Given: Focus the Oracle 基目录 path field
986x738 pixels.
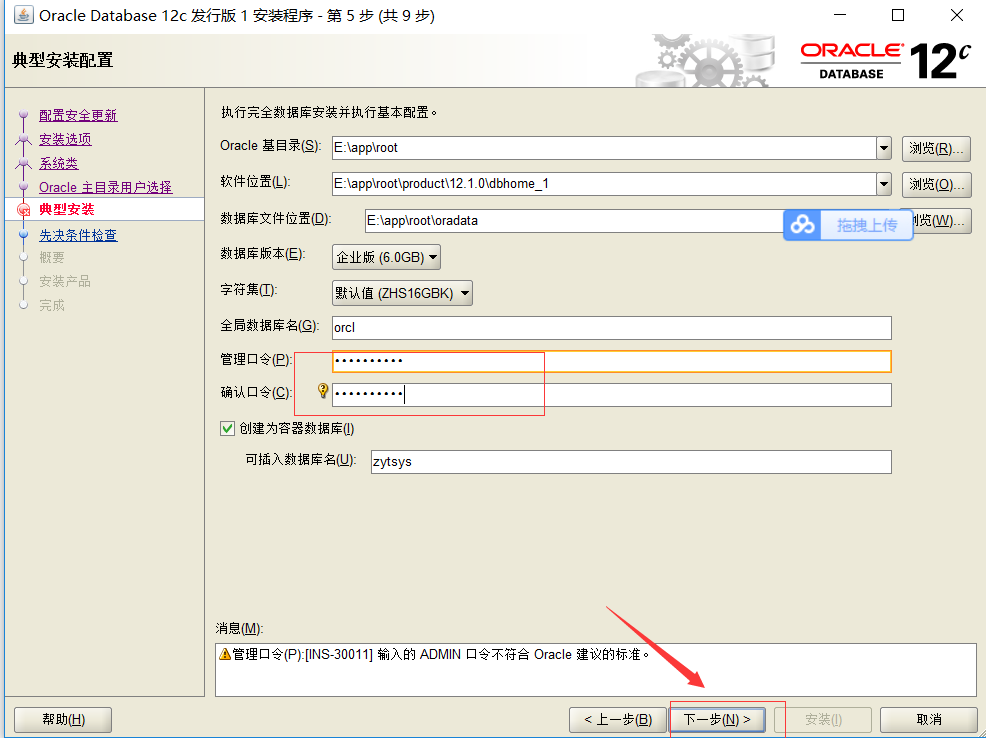Looking at the screenshot, I should coord(604,148).
